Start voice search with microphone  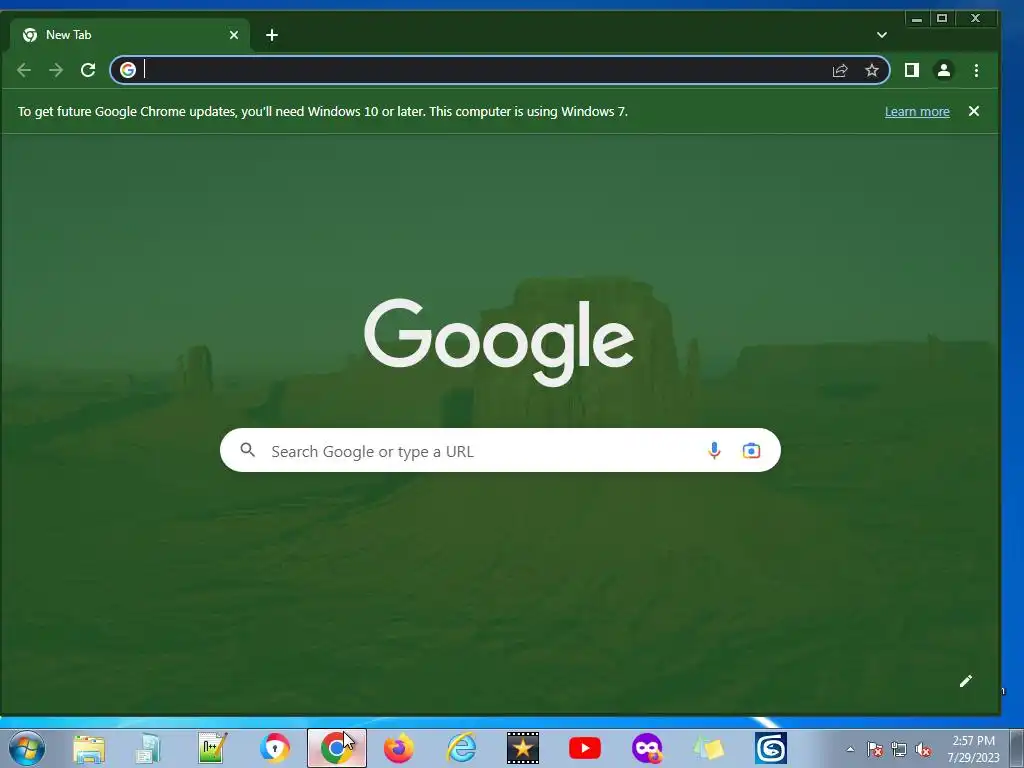point(714,451)
